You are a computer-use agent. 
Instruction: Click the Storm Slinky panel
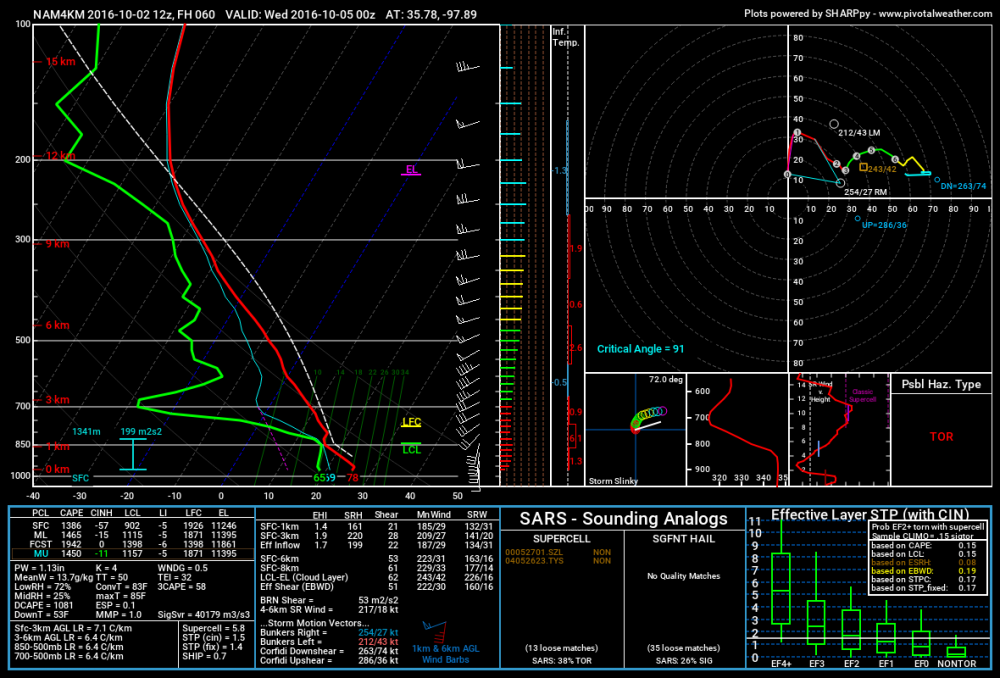(x=635, y=430)
